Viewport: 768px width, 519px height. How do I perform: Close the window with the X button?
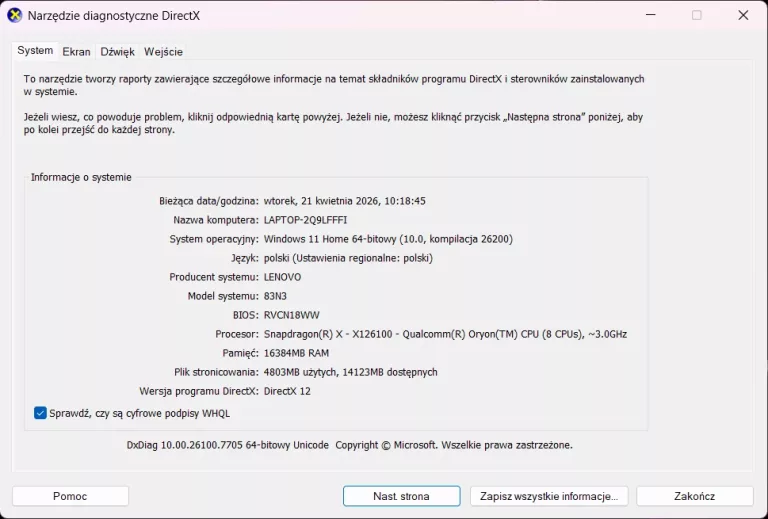click(x=743, y=15)
